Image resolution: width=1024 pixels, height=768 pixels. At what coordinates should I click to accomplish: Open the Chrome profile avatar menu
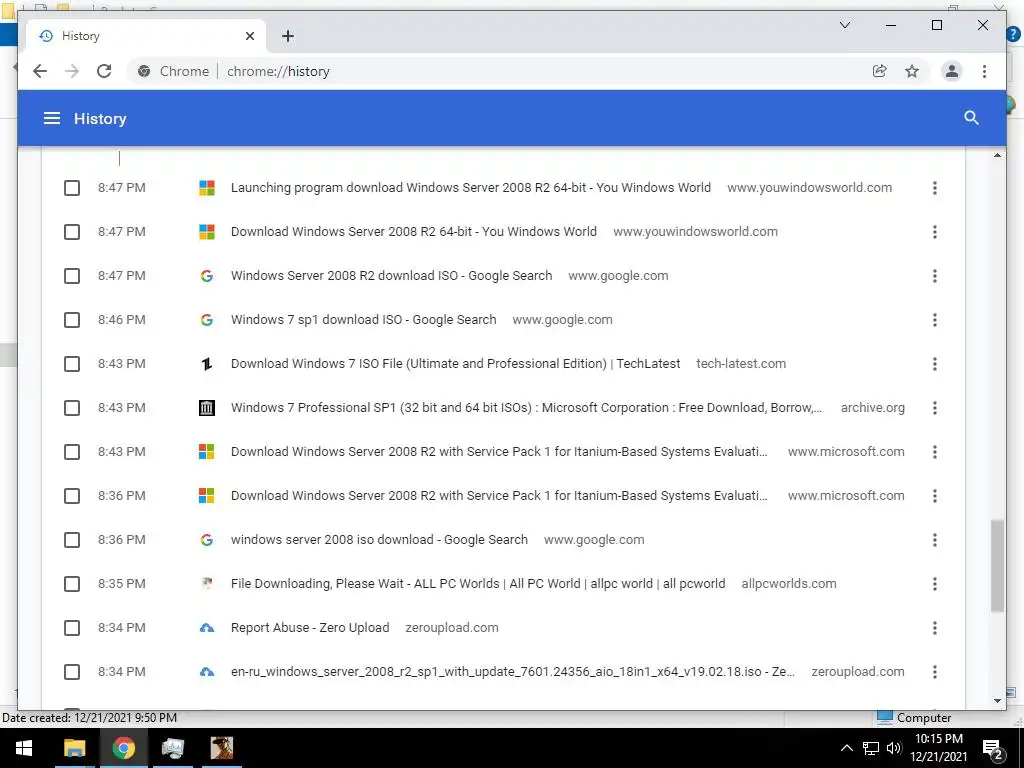952,71
